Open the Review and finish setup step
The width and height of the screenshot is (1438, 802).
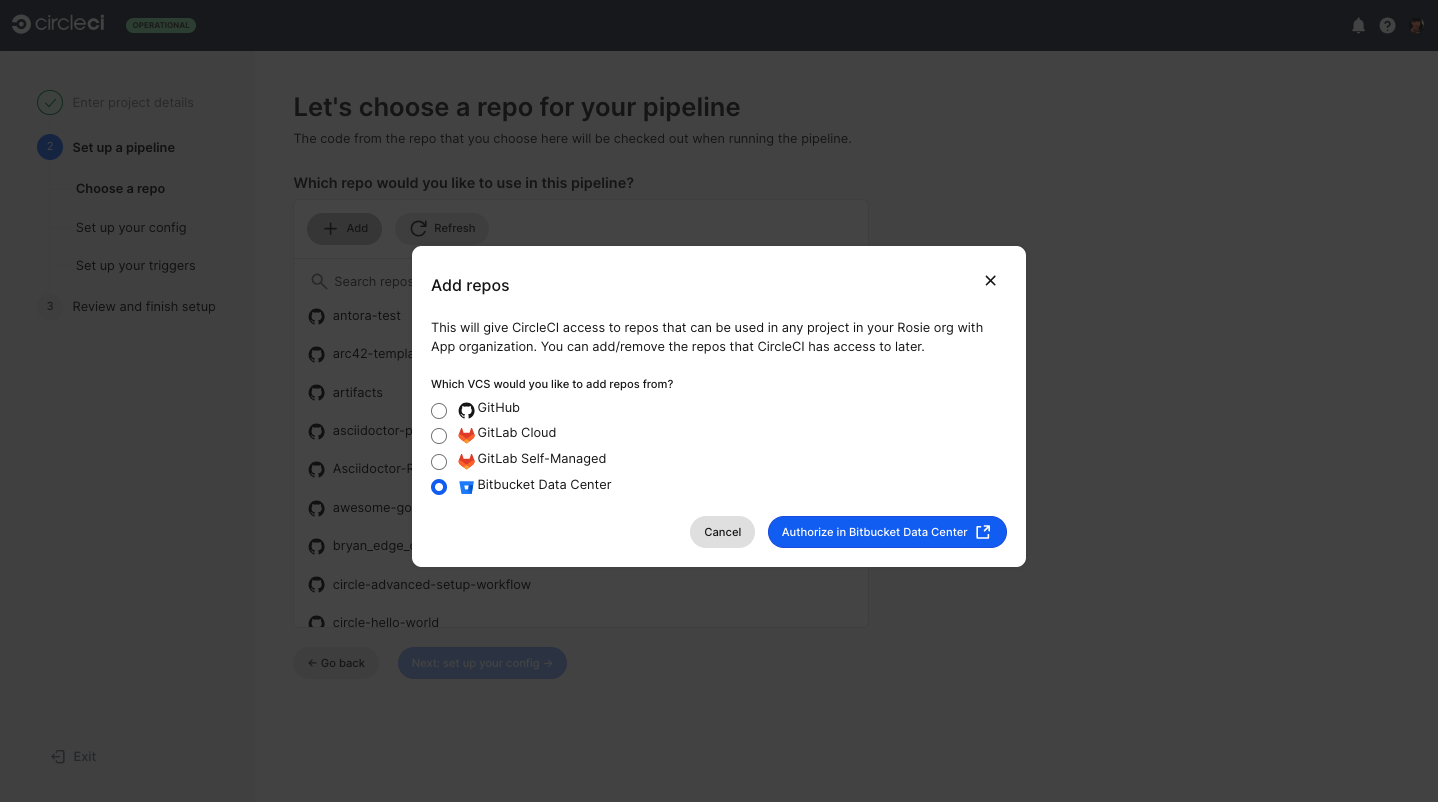point(144,307)
